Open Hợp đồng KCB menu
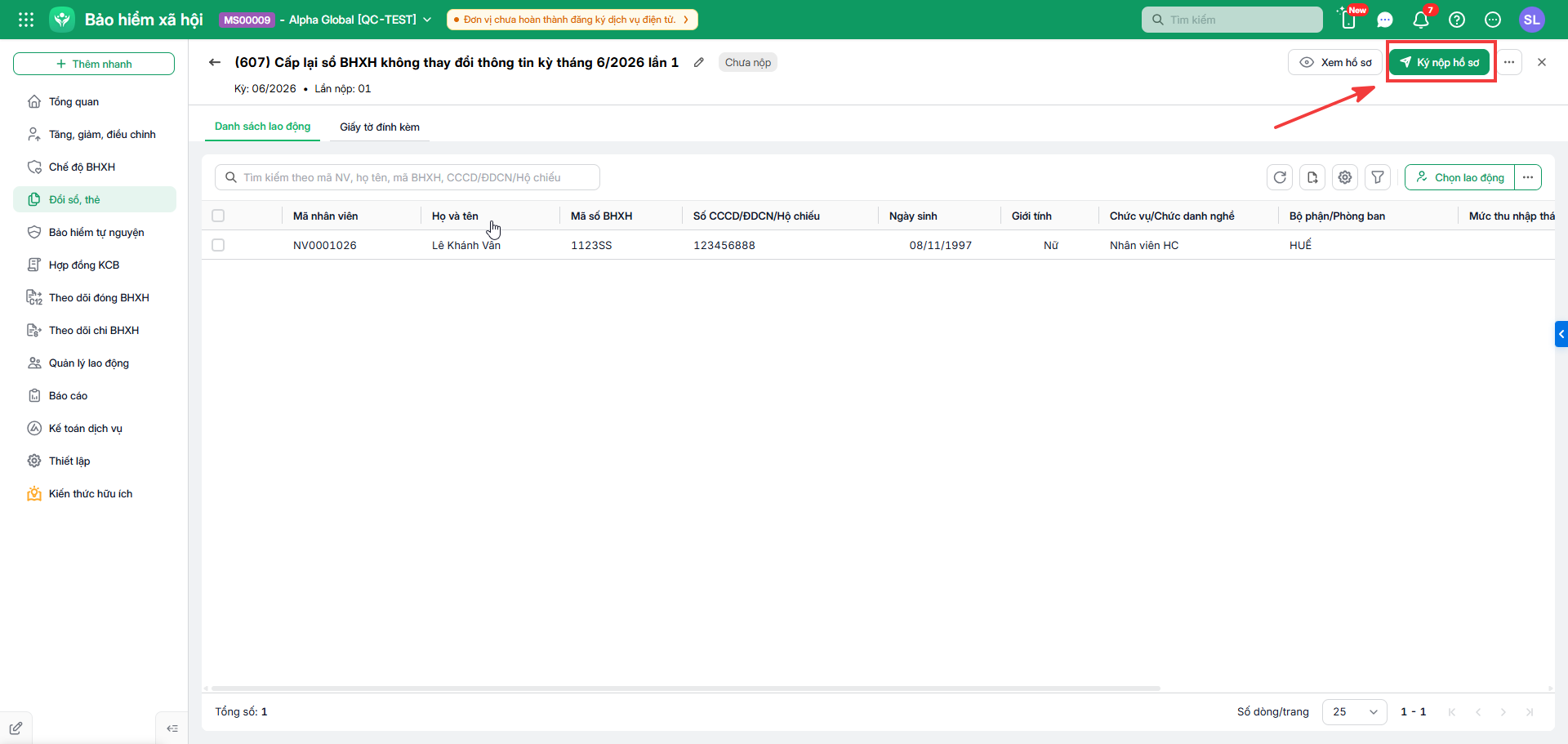The width and height of the screenshot is (1568, 744). pos(95,265)
